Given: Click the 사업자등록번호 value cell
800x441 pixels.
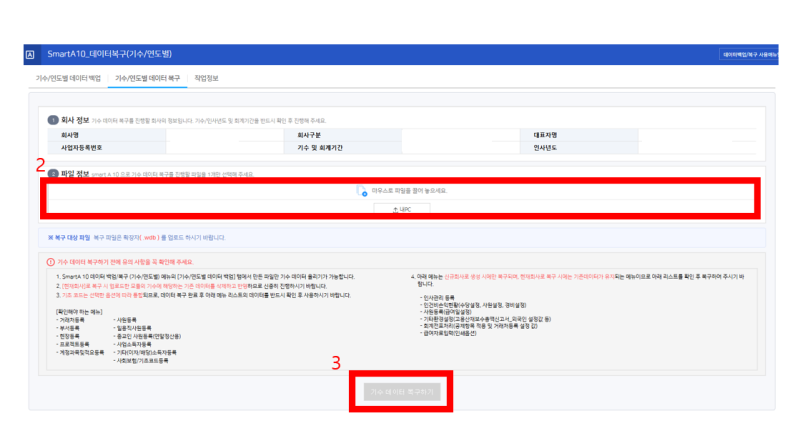Looking at the screenshot, I should click(x=224, y=148).
